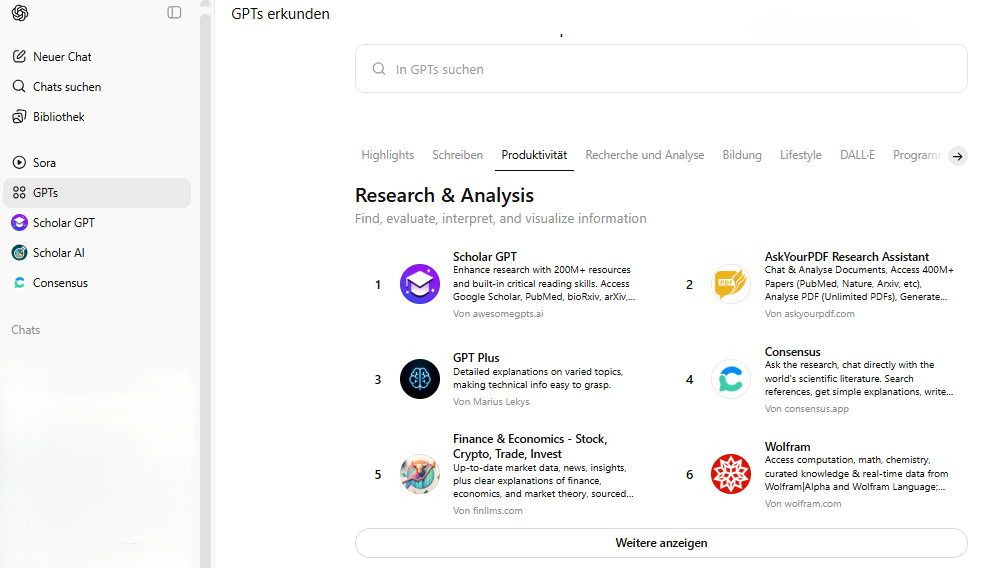This screenshot has width=1002, height=568.
Task: Open the GPT Plus brain icon
Action: click(x=420, y=379)
